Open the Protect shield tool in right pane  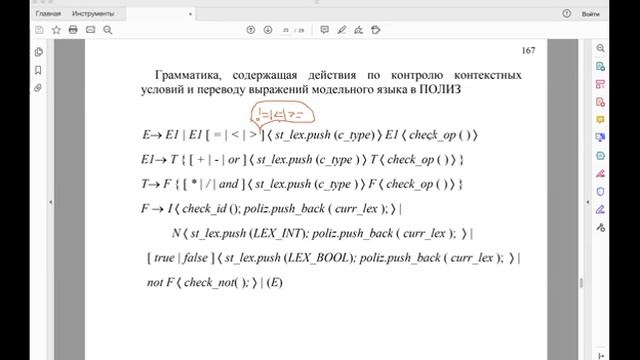(x=600, y=191)
